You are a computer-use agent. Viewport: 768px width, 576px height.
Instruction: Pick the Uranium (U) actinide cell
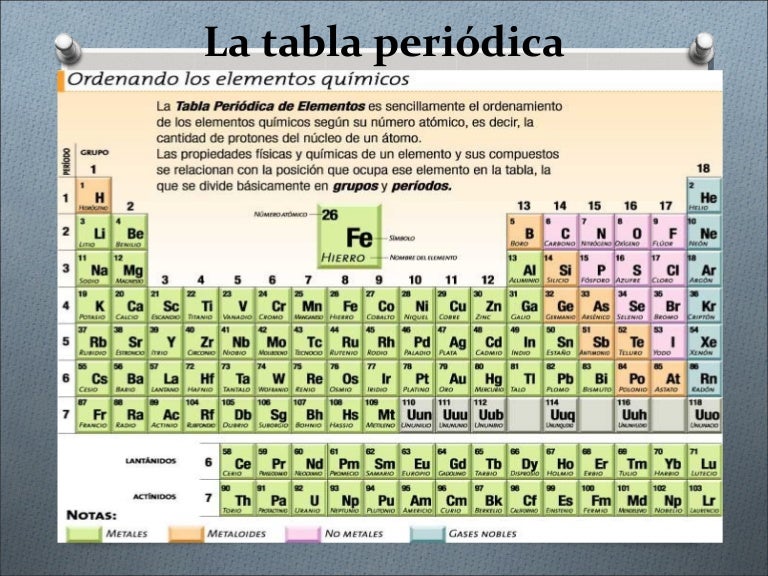coord(312,497)
